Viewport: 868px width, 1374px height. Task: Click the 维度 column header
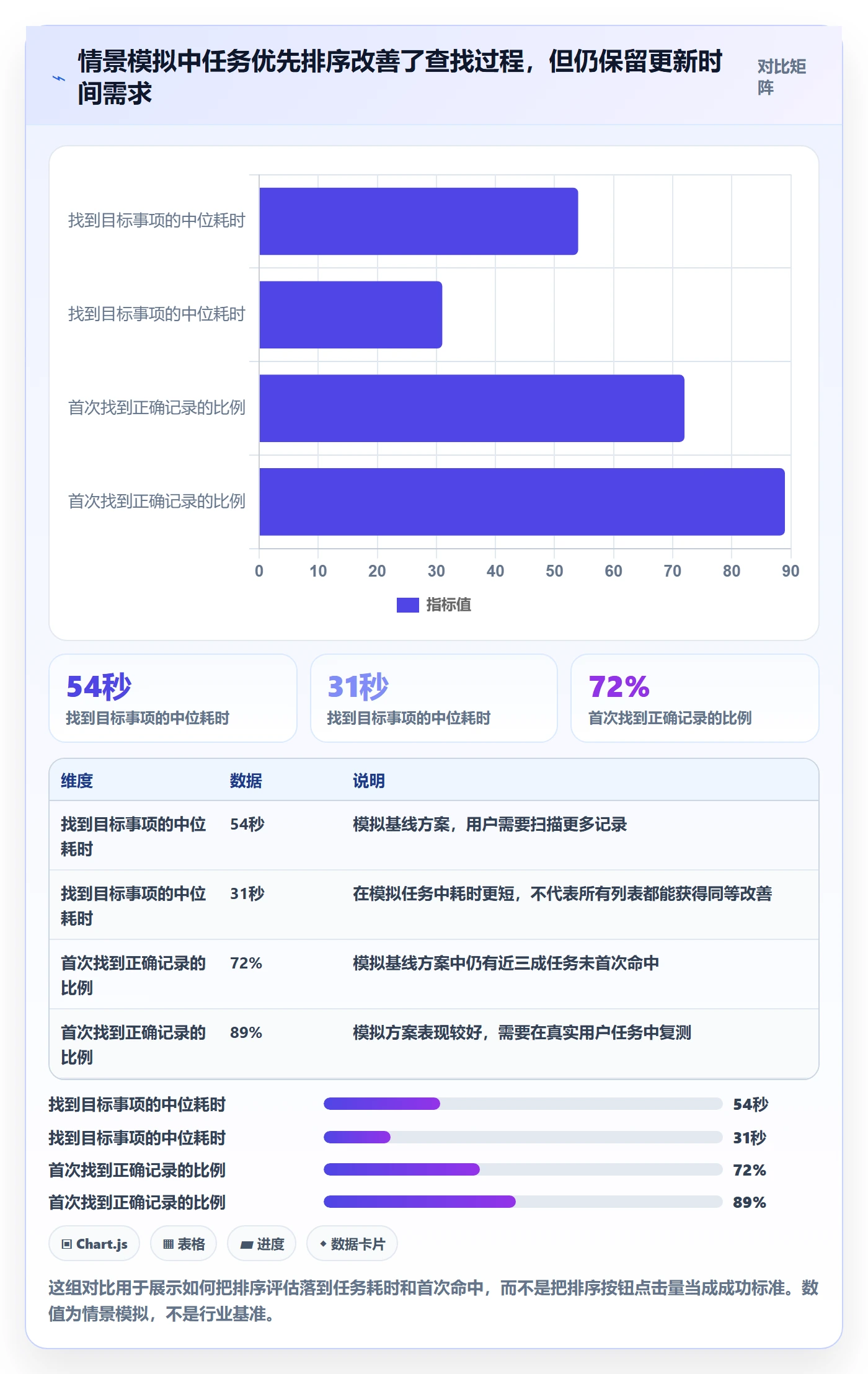77,781
